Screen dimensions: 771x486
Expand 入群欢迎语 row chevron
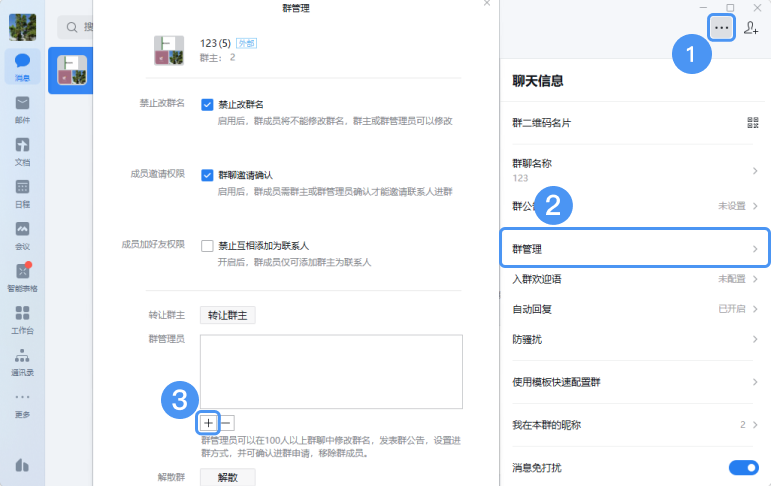coord(755,279)
